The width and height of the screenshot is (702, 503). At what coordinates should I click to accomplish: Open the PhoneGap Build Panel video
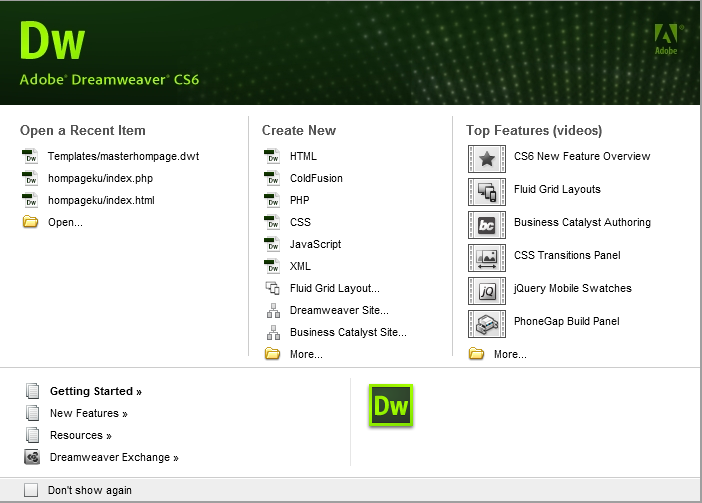[567, 321]
